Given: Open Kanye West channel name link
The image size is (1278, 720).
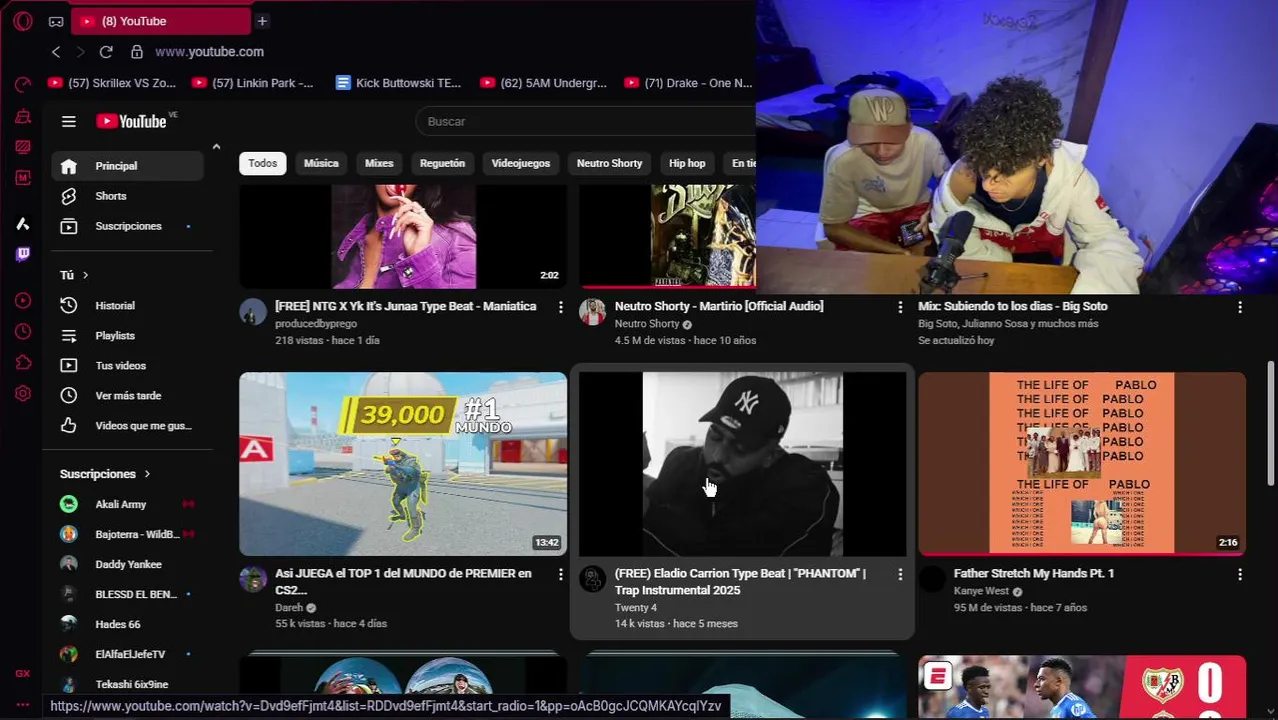Looking at the screenshot, I should pos(982,591).
